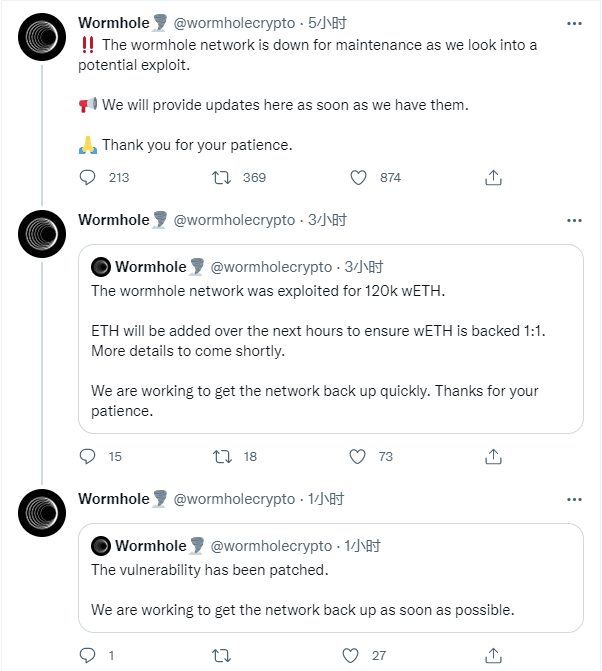
Task: Reply to the maintenance exploit tweet
Action: coord(88,177)
